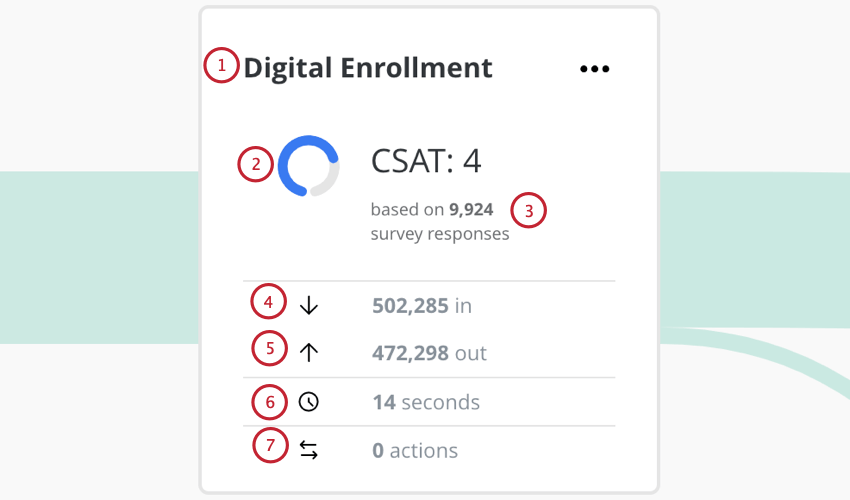Click the 502,285 in count
This screenshot has height=500, width=850.
(x=422, y=306)
